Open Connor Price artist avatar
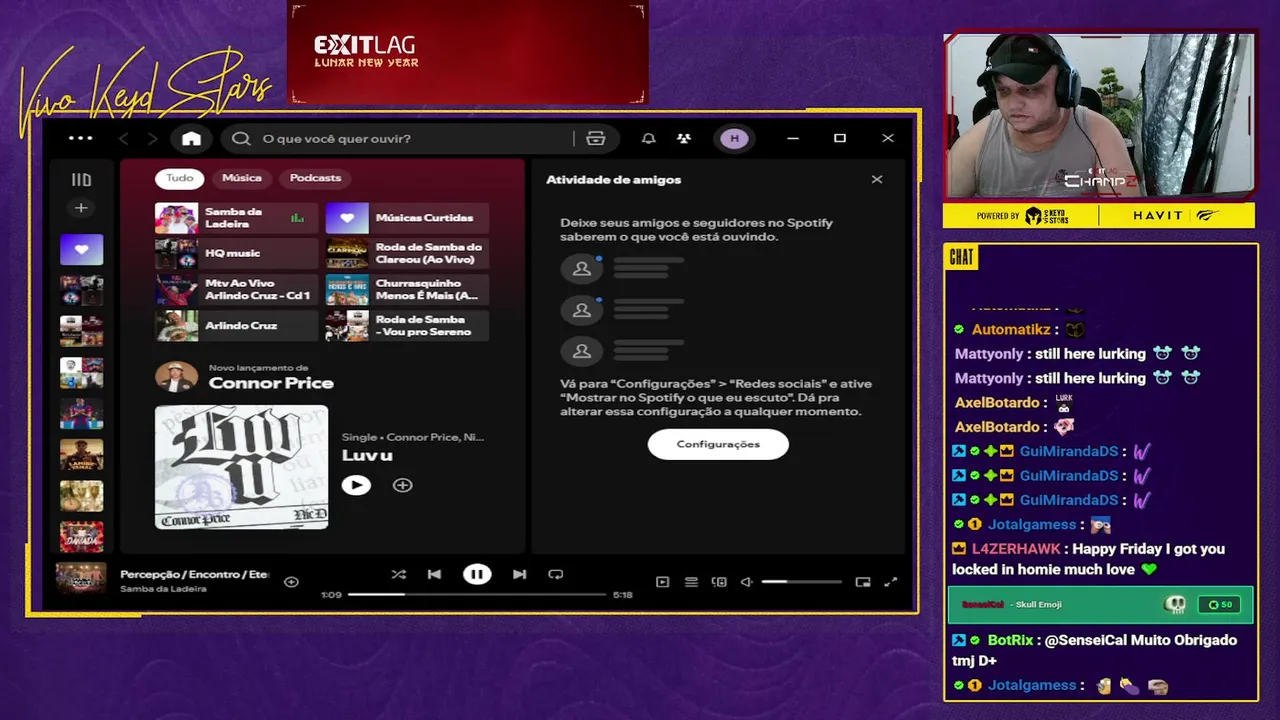The height and width of the screenshot is (720, 1280). pos(176,377)
